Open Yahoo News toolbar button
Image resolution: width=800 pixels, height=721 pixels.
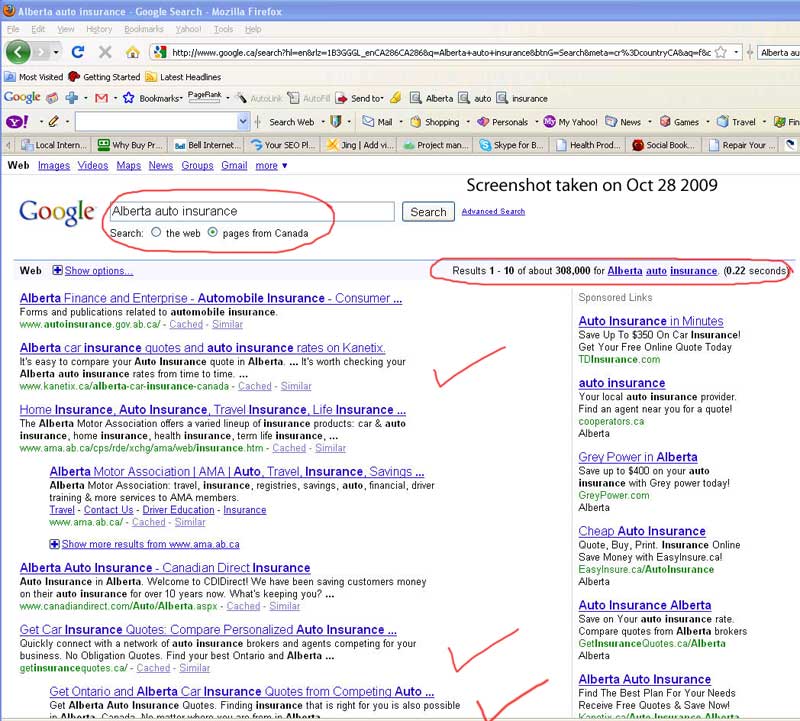coord(623,122)
